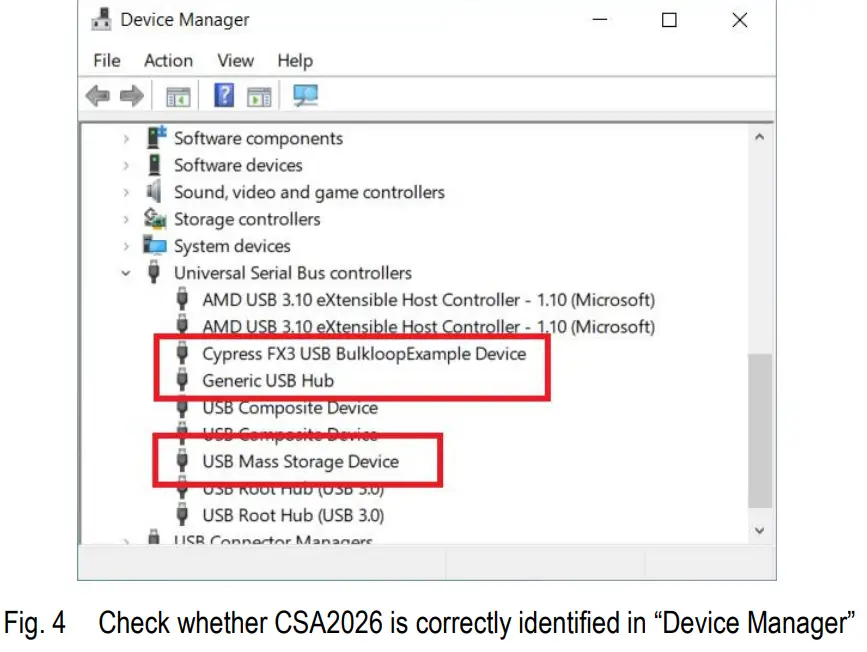Close the Device Manager window
Viewport: 867px width, 652px height.
739,20
